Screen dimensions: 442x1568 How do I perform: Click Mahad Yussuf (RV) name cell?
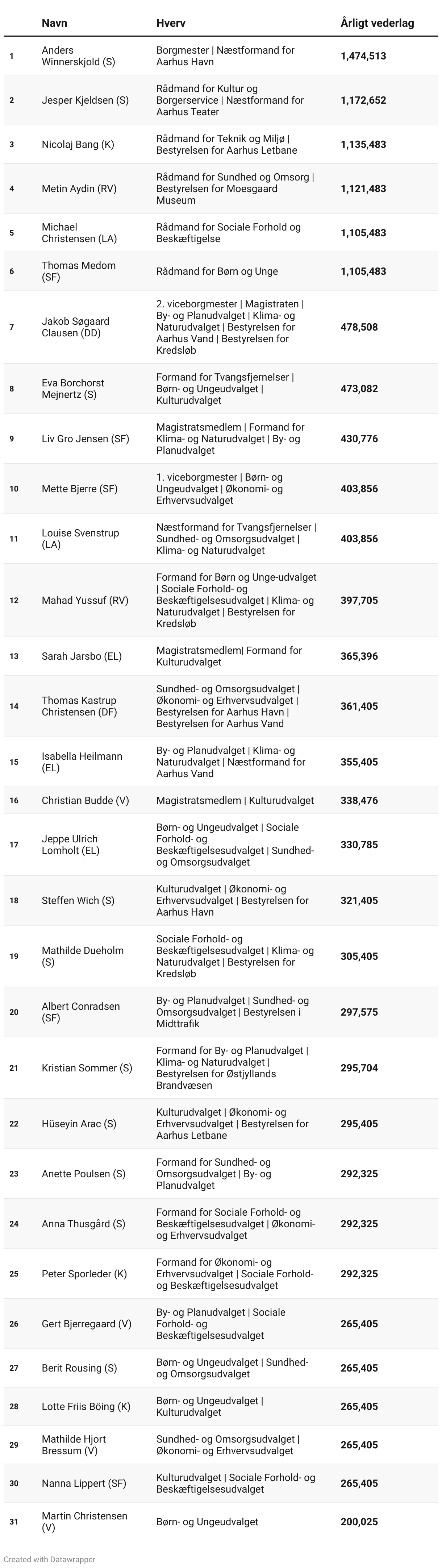click(85, 600)
